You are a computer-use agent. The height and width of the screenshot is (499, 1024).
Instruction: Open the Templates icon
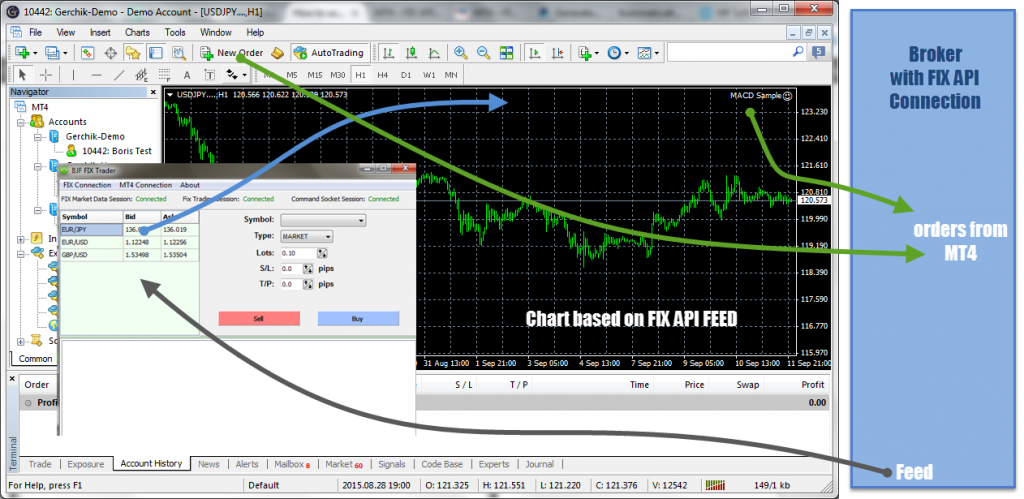coord(645,53)
